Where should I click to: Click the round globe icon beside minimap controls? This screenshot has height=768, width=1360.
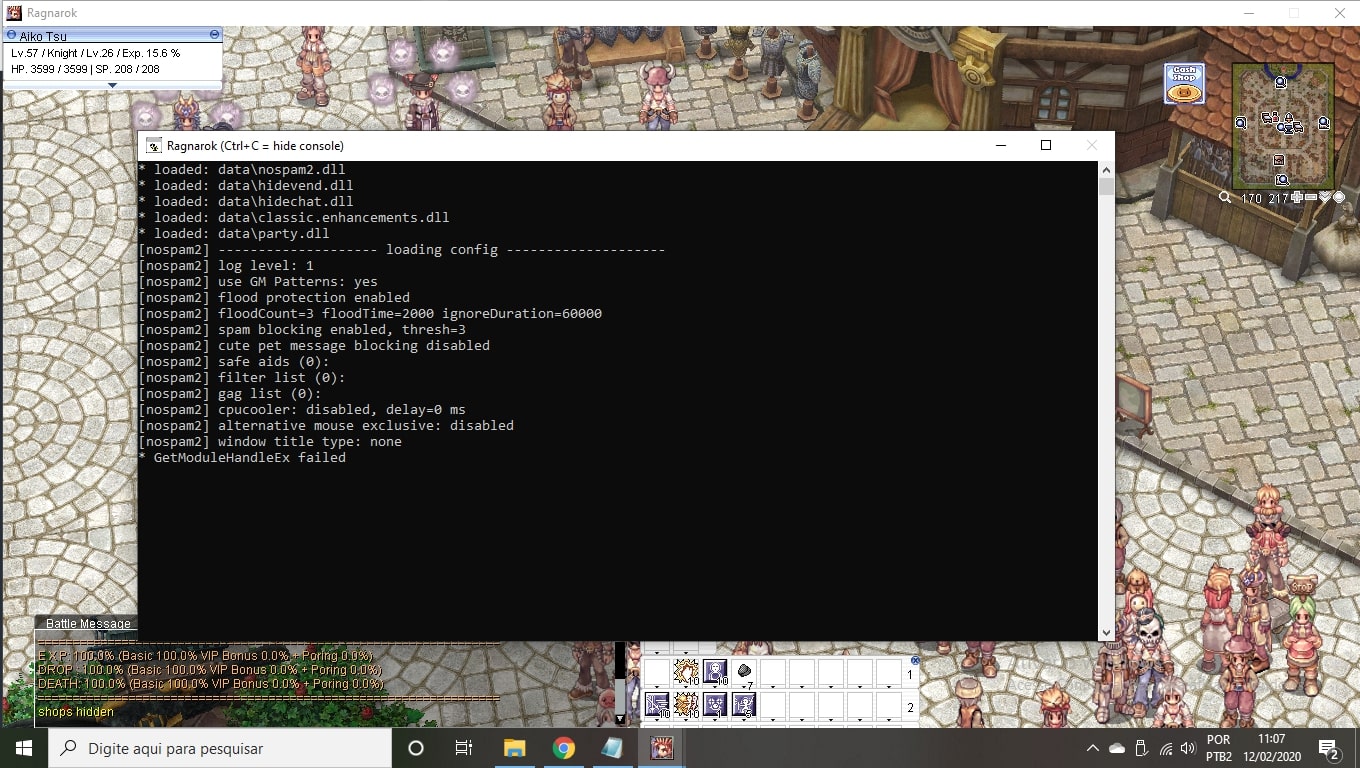pos(1339,198)
